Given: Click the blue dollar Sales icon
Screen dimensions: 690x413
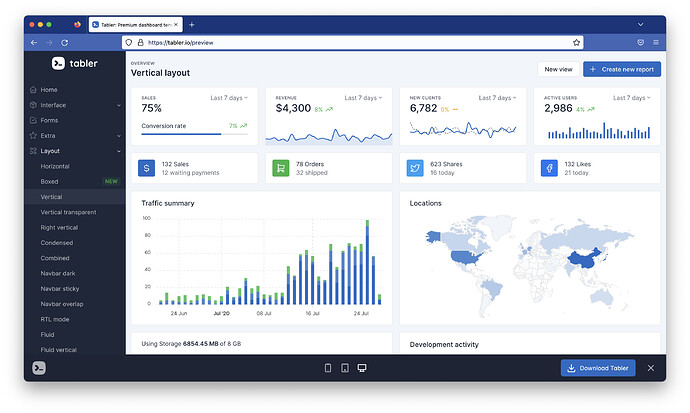Looking at the screenshot, I should click(146, 168).
